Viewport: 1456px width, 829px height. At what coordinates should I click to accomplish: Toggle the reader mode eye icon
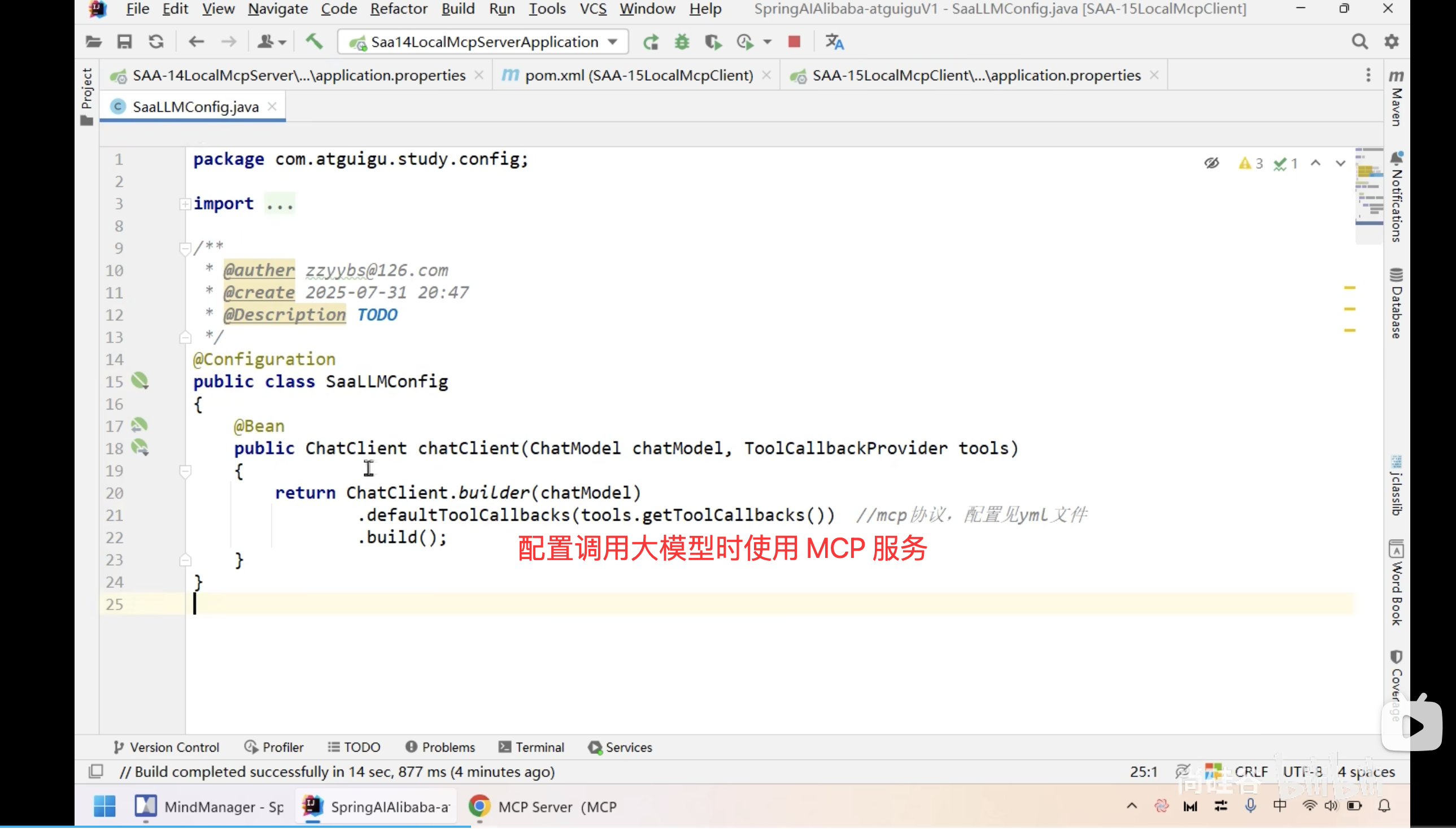[1211, 163]
